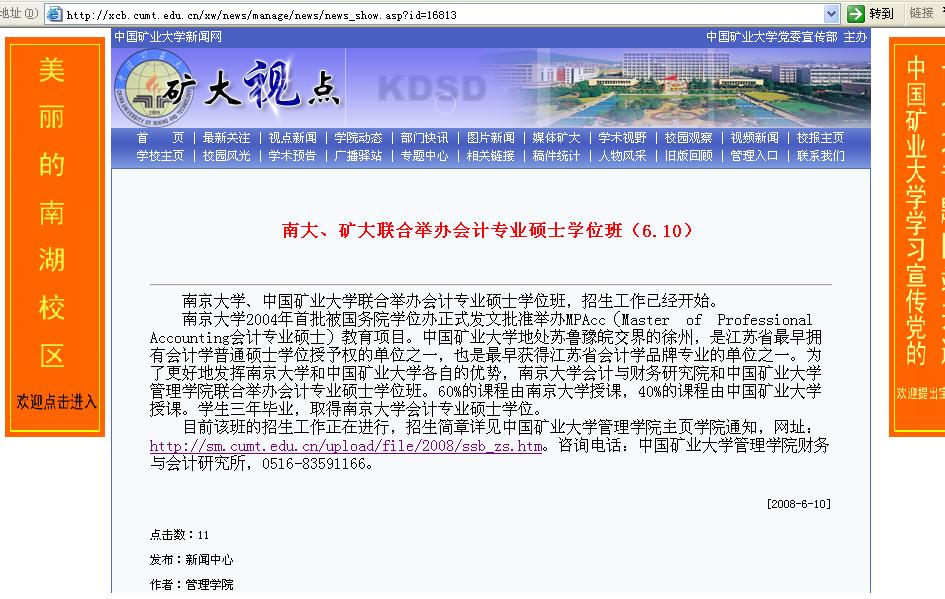Go to 管理入口 link
This screenshot has height=599, width=945.
coord(754,156)
